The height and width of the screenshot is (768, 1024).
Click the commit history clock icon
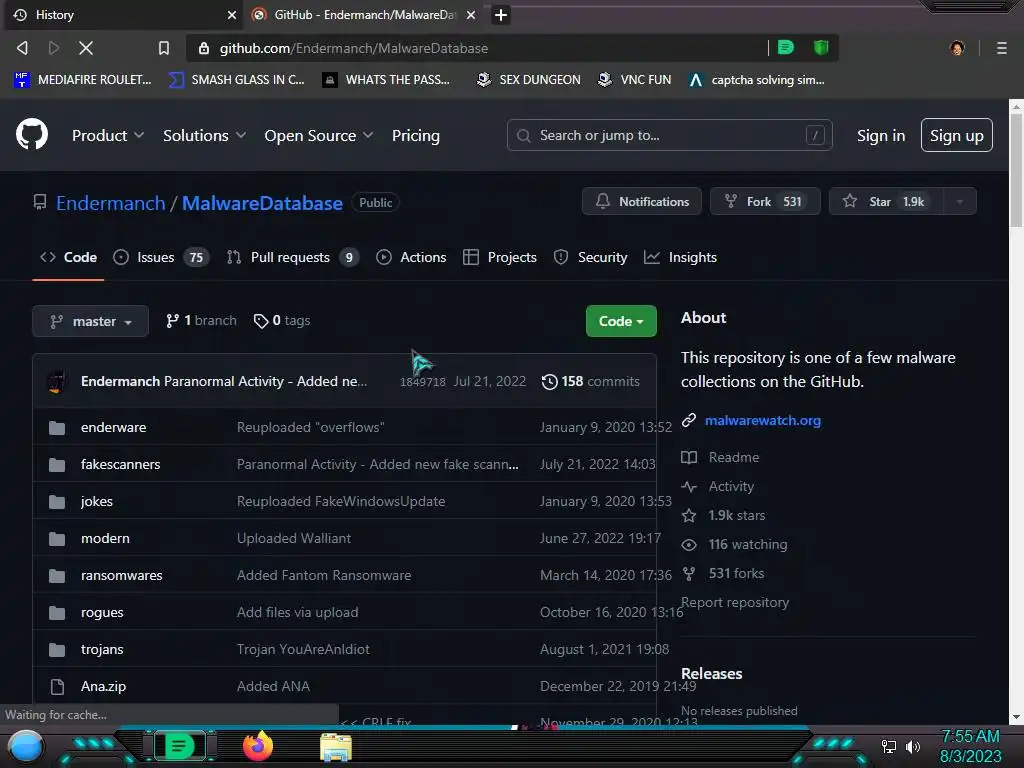tap(550, 381)
